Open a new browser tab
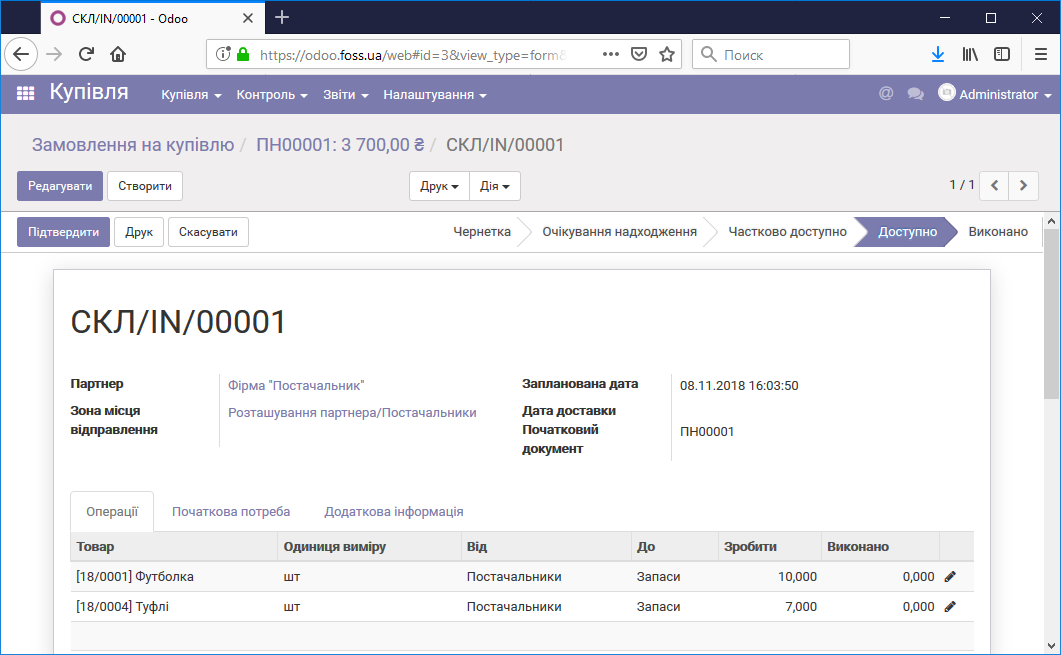 (282, 18)
